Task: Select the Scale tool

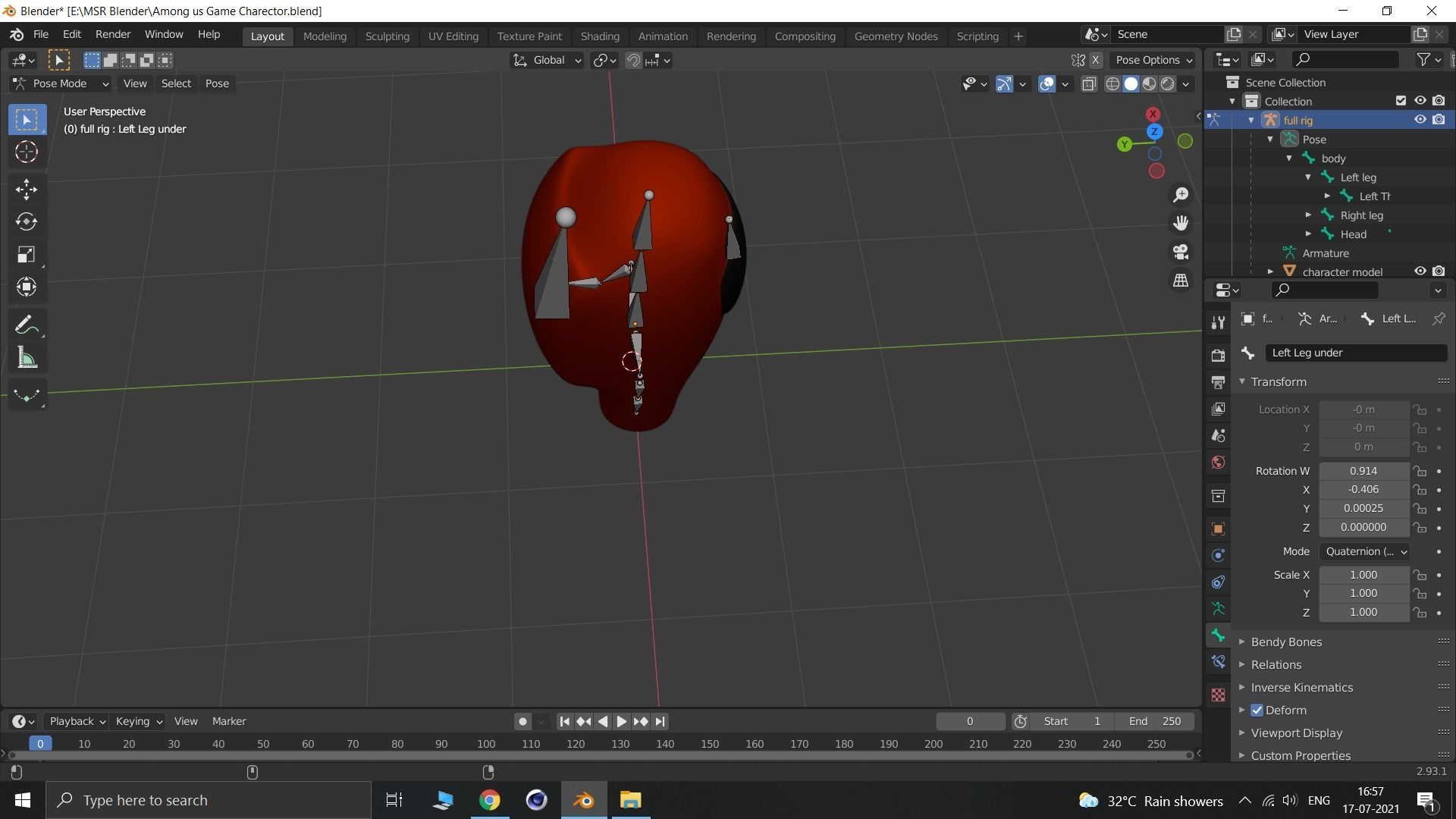Action: coord(27,254)
